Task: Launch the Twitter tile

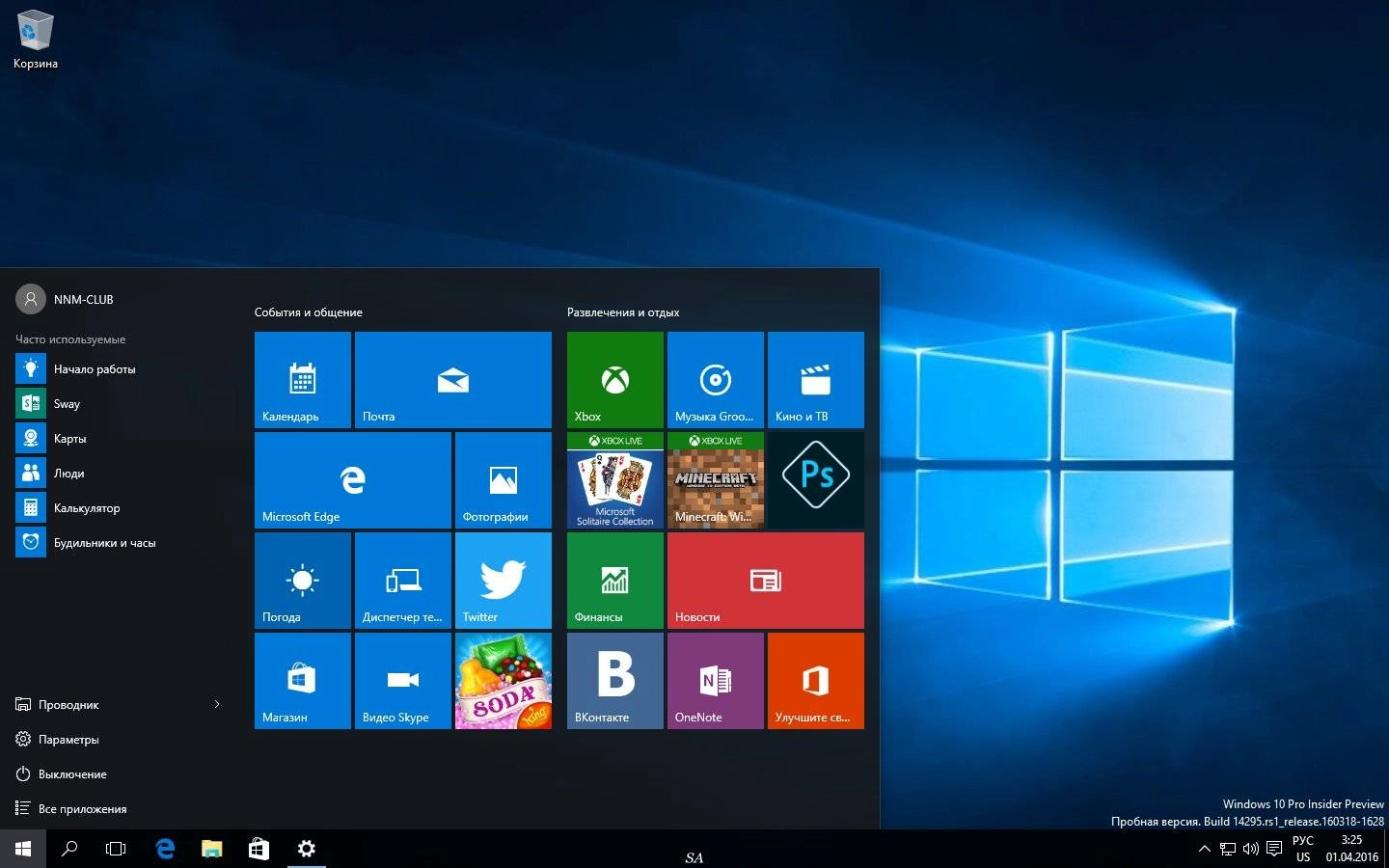Action: tap(504, 581)
